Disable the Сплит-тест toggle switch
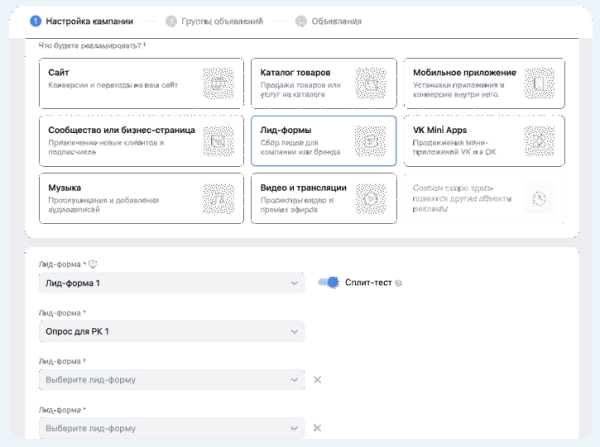Image resolution: width=600 pixels, height=447 pixels. pyautogui.click(x=328, y=283)
